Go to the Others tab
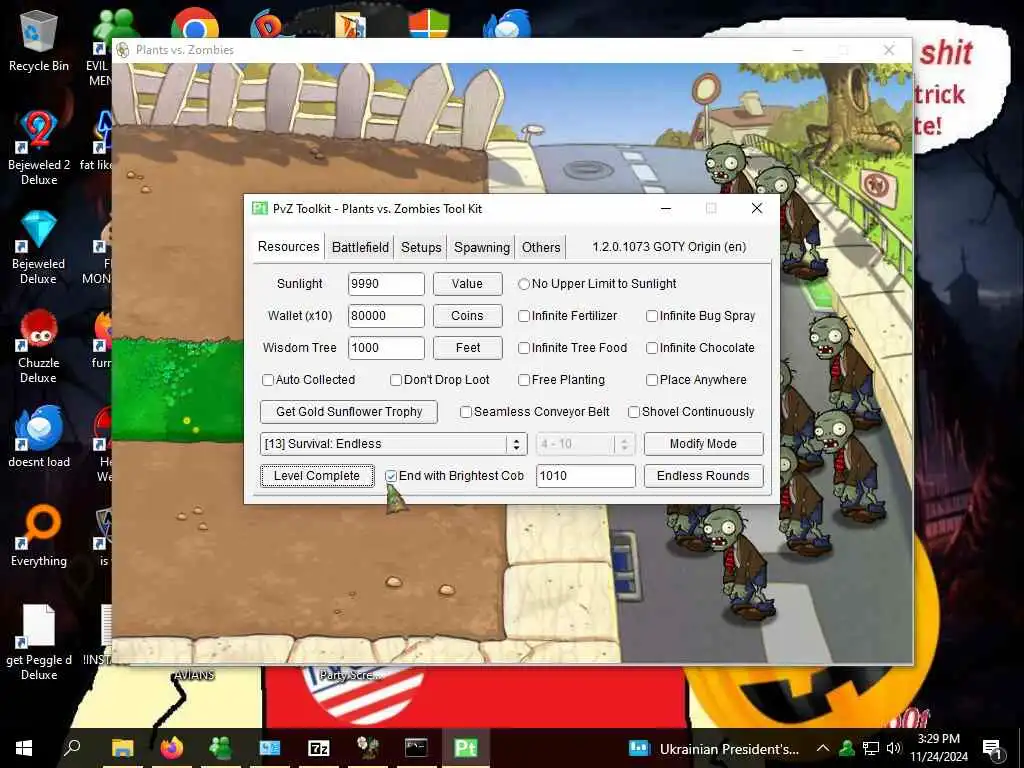 tap(541, 248)
